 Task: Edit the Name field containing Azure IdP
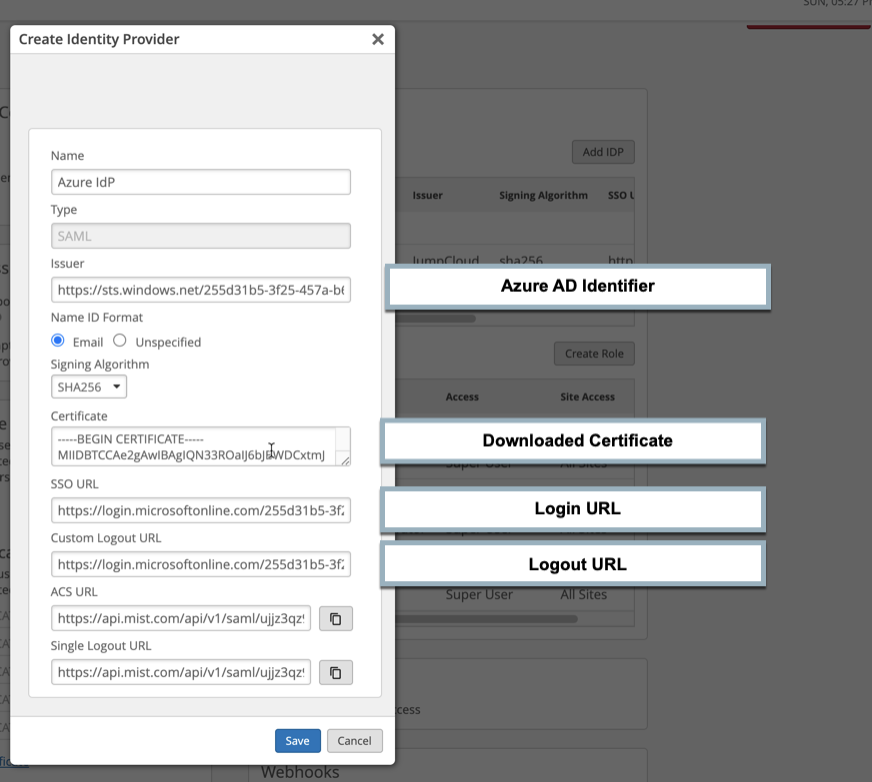click(x=200, y=182)
